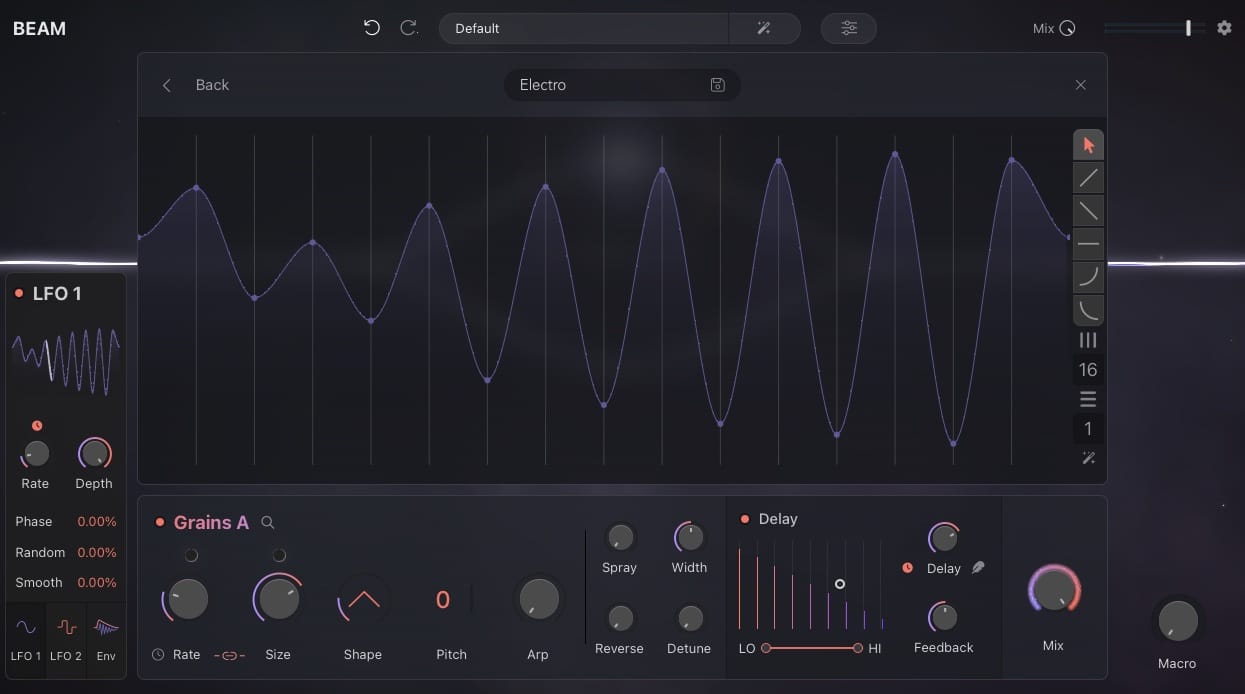
Task: Click the Rate and Size link icon
Action: point(229,655)
